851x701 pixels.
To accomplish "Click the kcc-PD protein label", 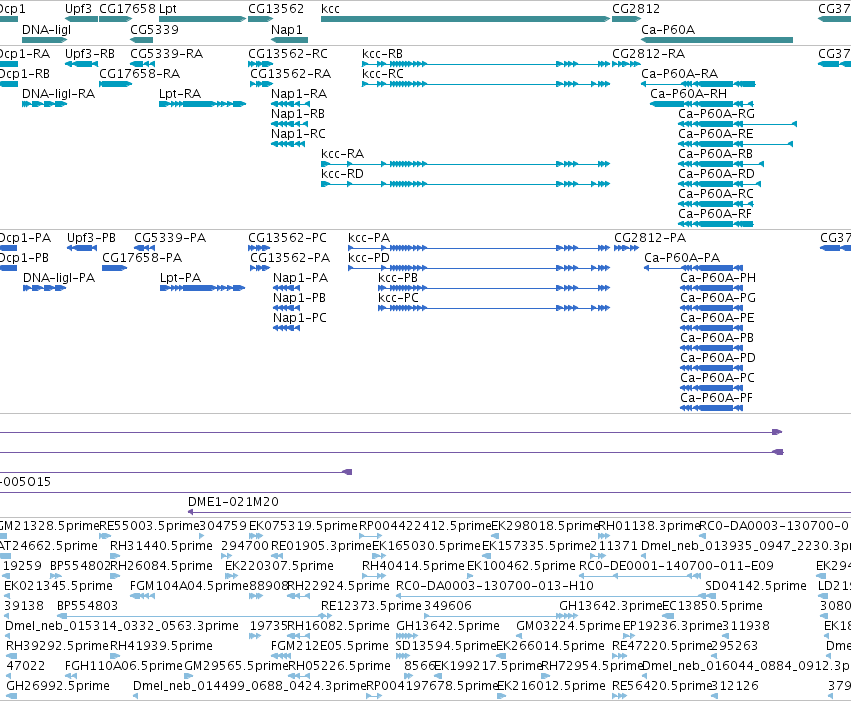I will pos(369,258).
